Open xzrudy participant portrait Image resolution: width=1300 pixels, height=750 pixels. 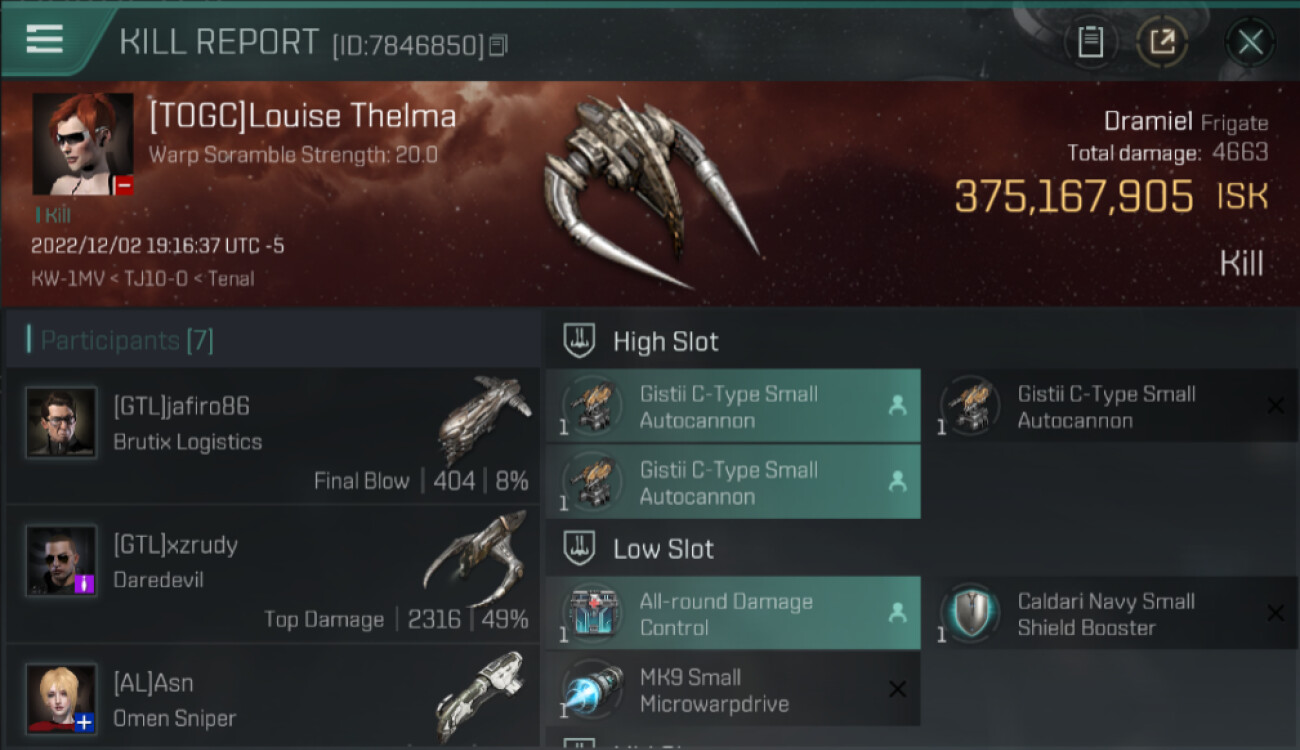[62, 561]
